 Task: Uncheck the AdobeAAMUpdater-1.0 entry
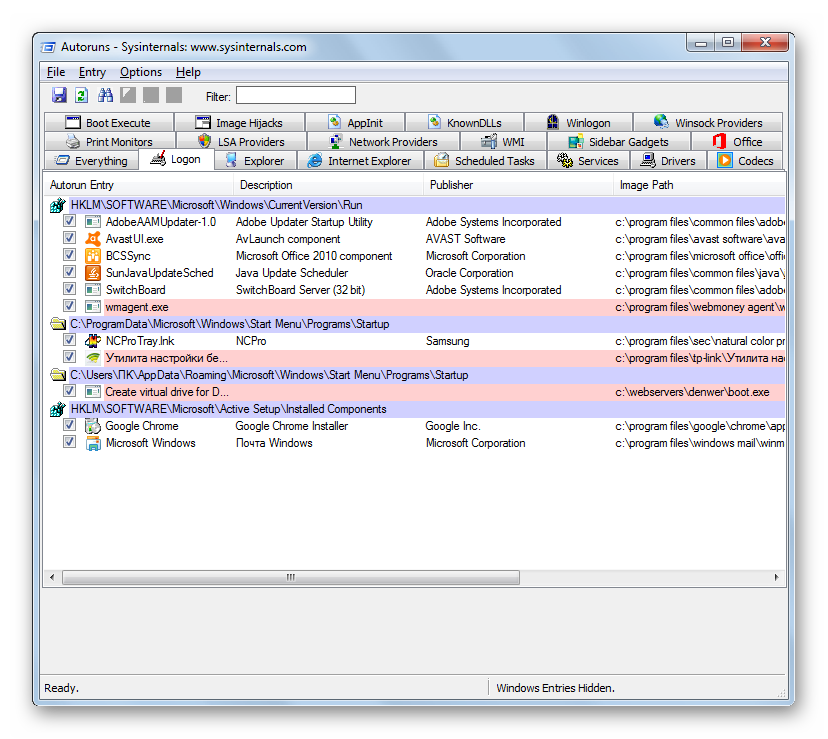[70, 222]
